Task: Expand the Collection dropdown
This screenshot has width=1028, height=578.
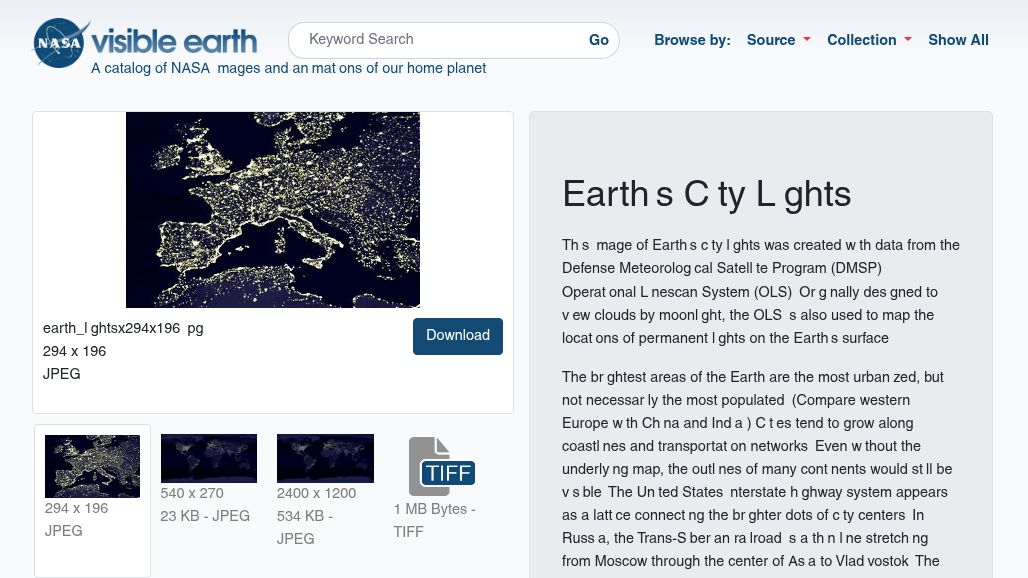Action: (x=869, y=41)
